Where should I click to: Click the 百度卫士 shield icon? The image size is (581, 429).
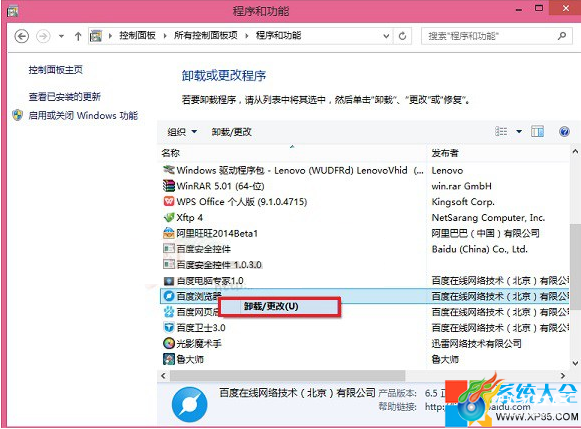click(169, 327)
